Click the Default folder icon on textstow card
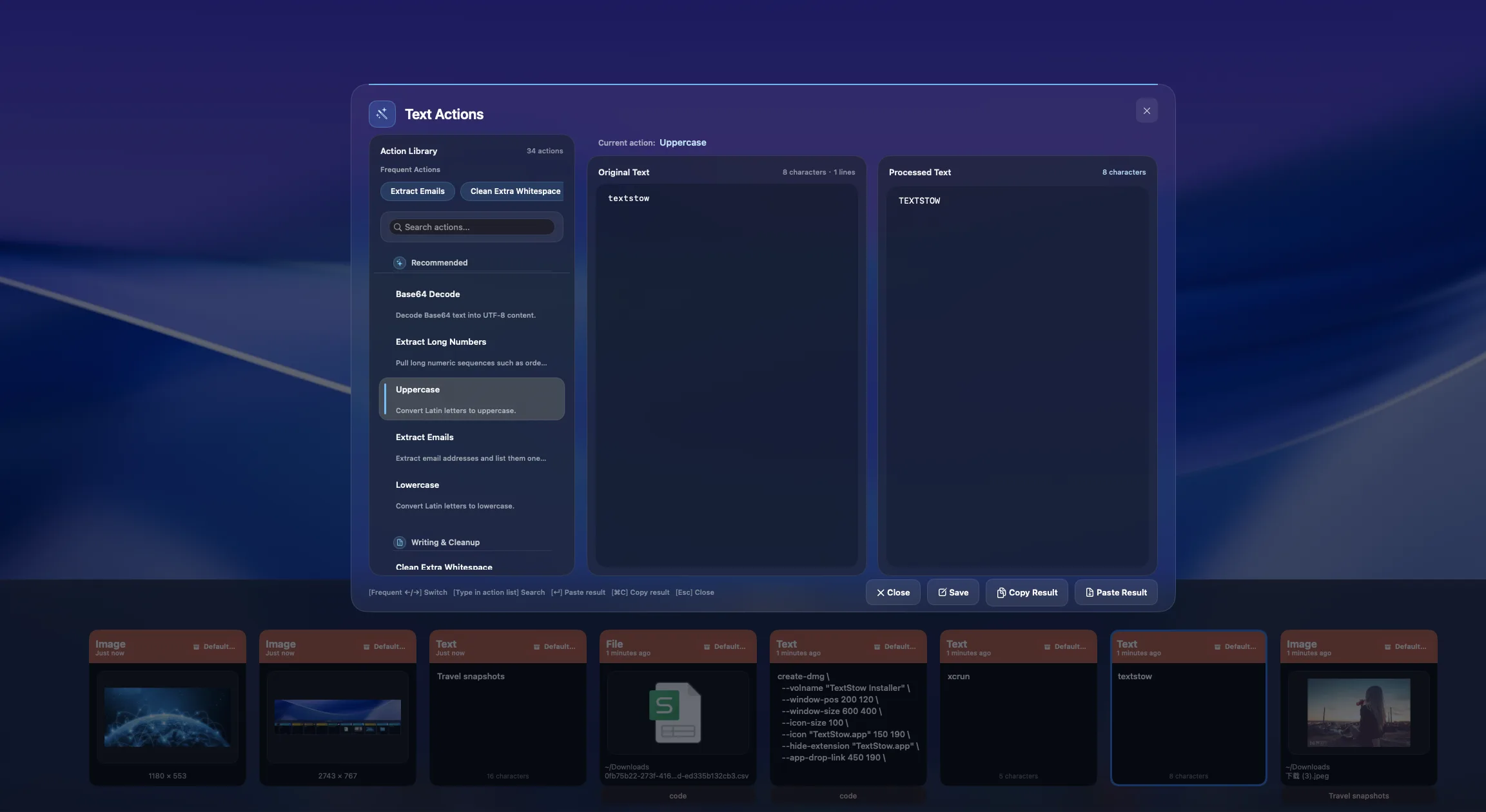 tap(1218, 647)
